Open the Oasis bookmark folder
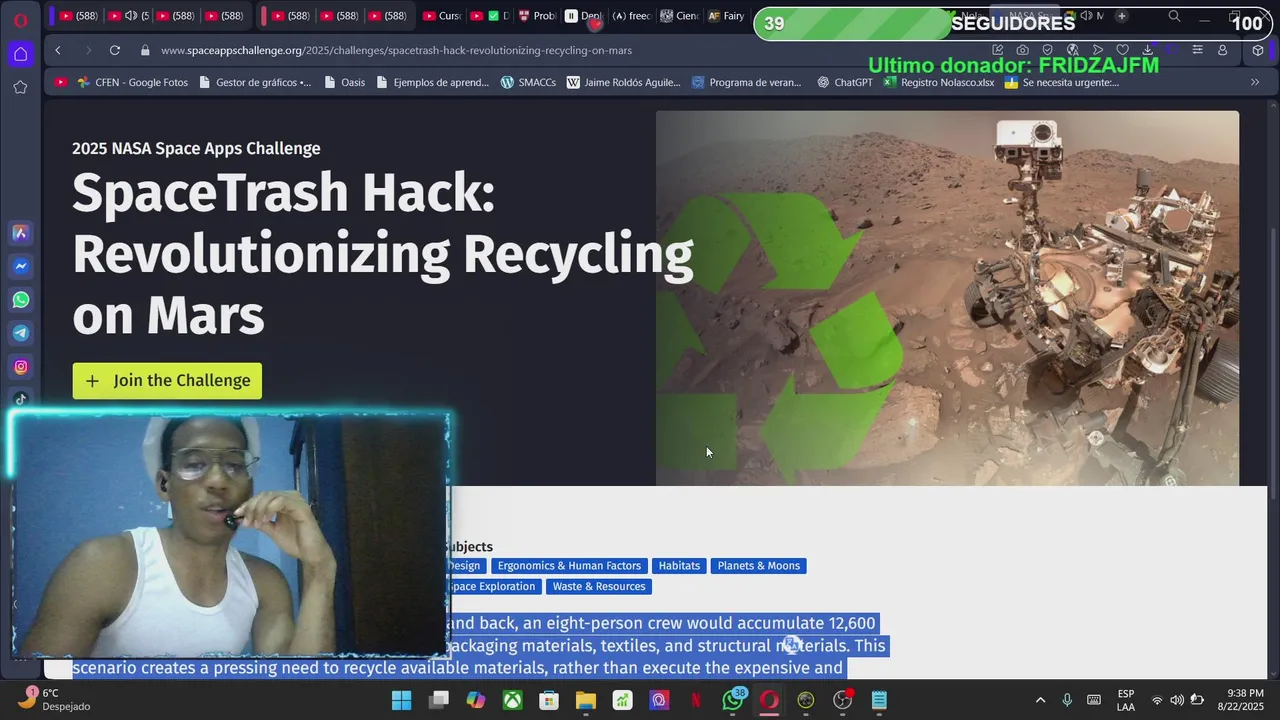 [x=345, y=82]
